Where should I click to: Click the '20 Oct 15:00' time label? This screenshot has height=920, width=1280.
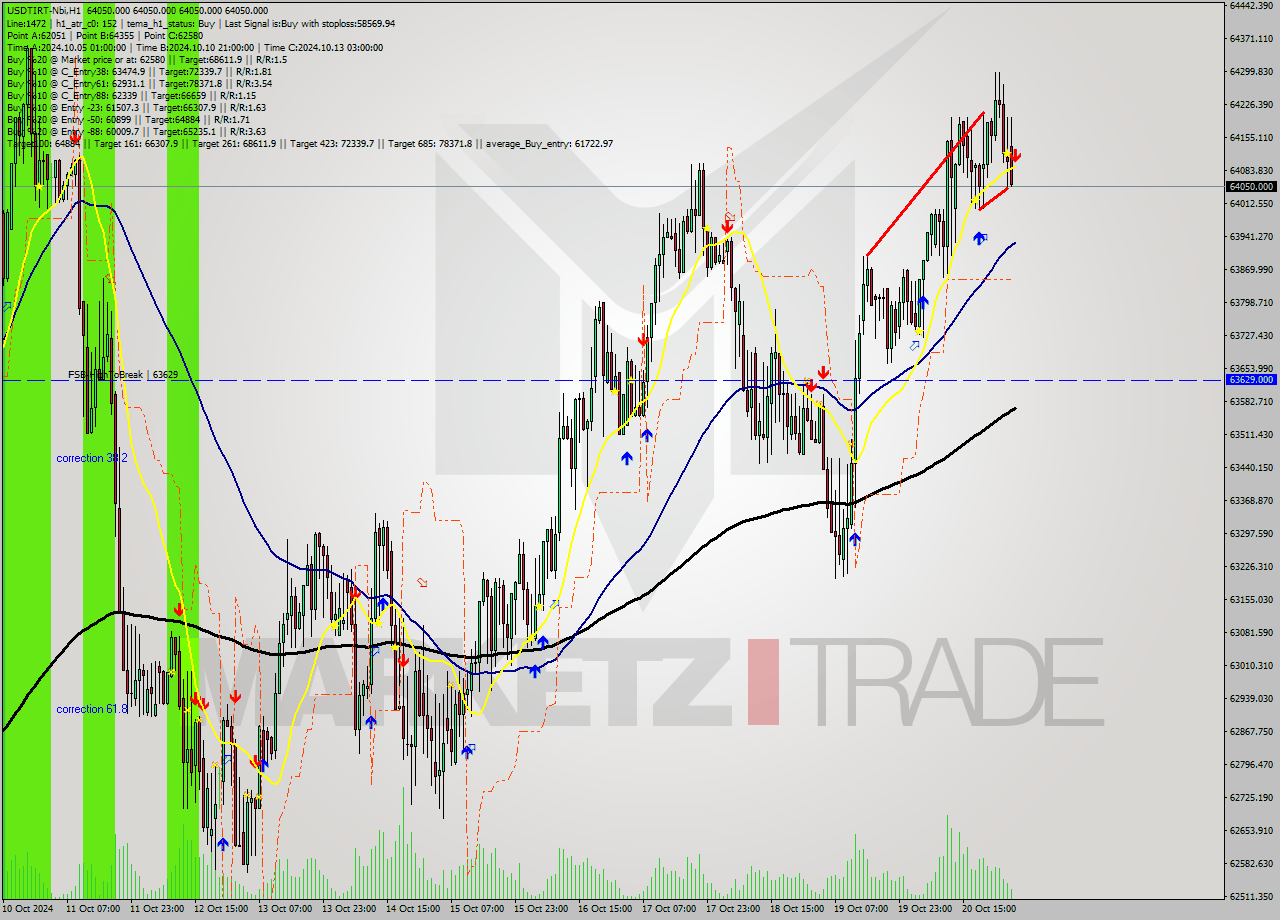(988, 909)
